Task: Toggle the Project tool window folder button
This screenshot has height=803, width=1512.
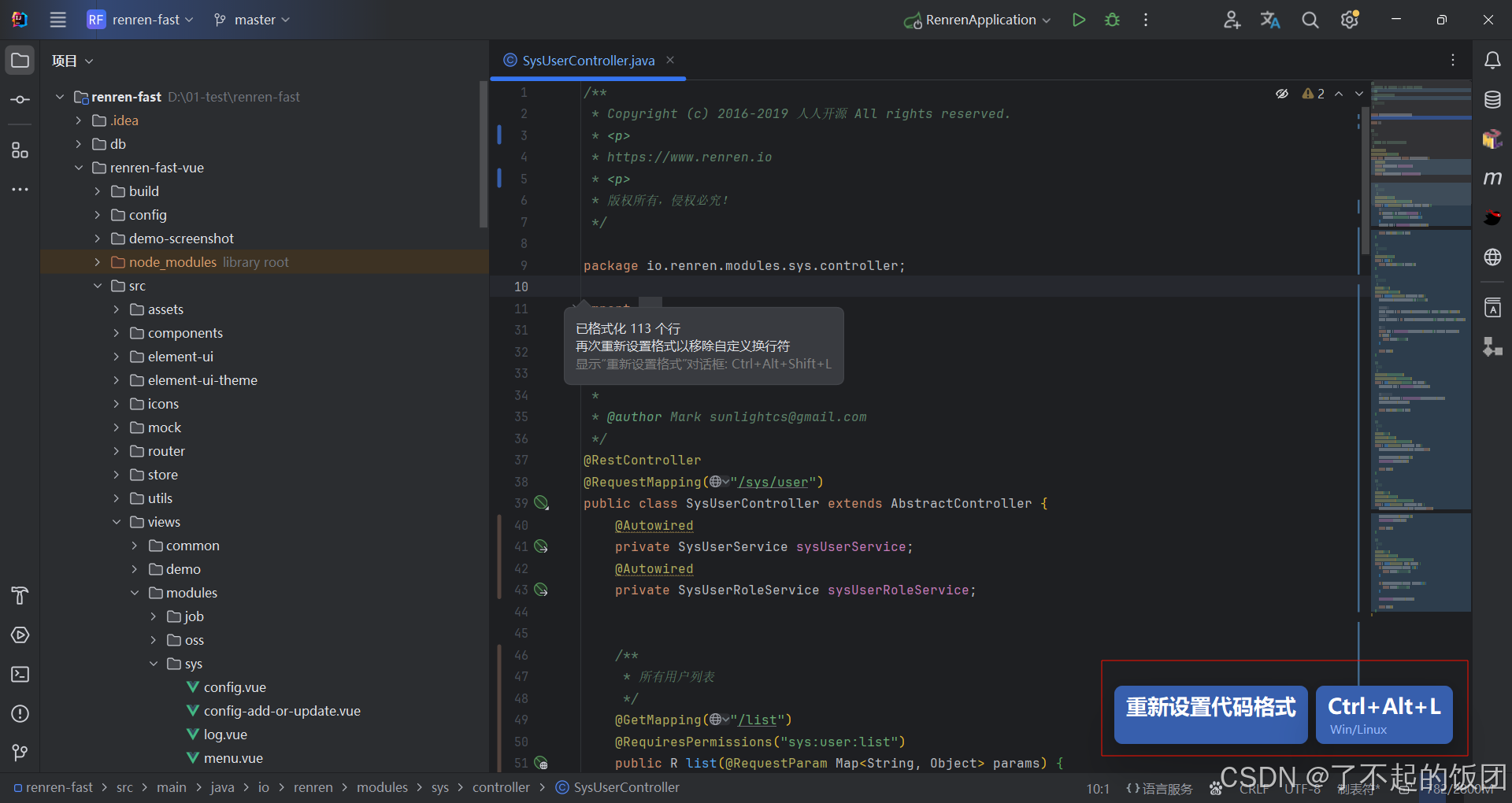Action: [20, 61]
